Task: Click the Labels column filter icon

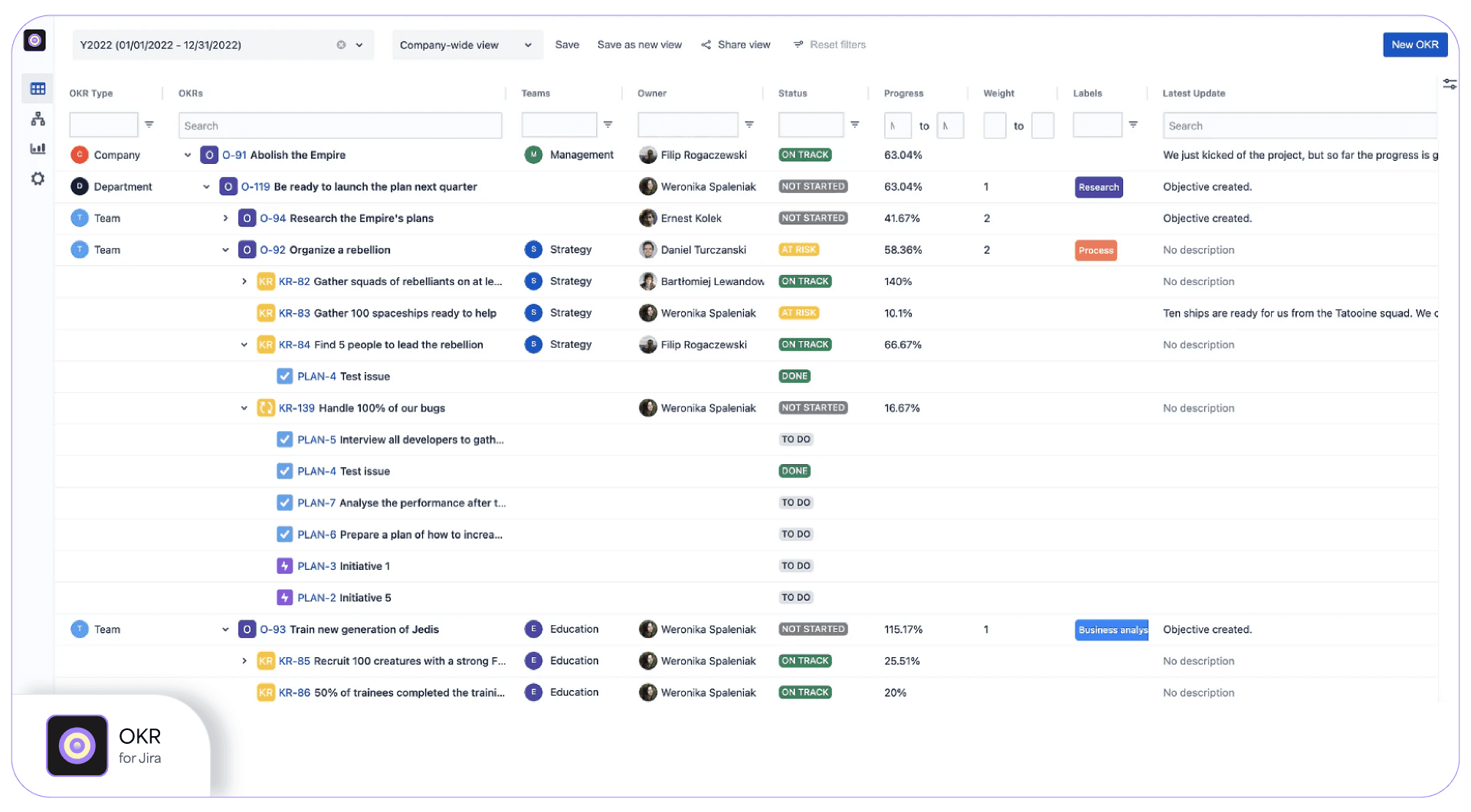Action: click(1133, 124)
